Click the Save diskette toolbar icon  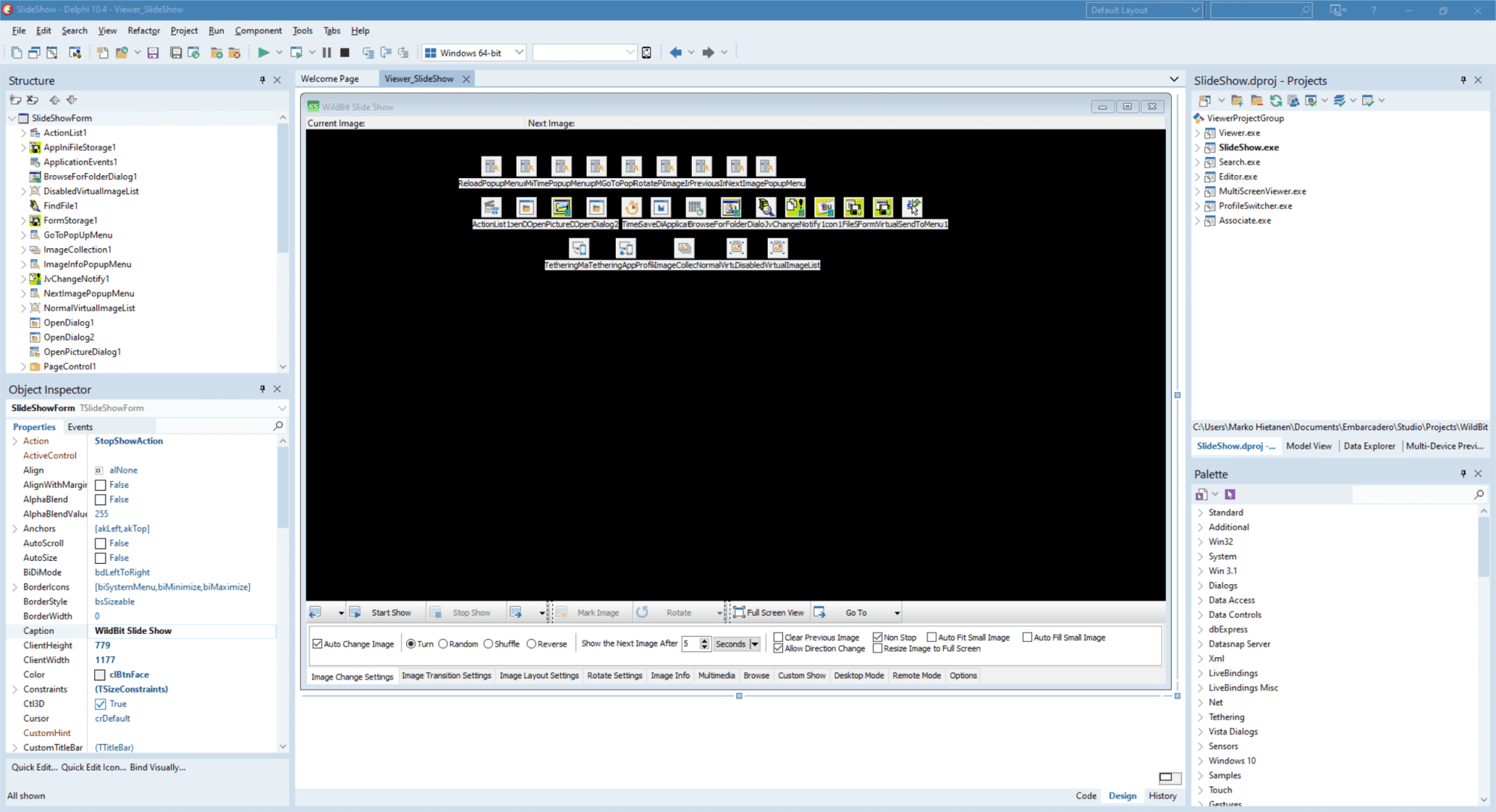point(153,53)
